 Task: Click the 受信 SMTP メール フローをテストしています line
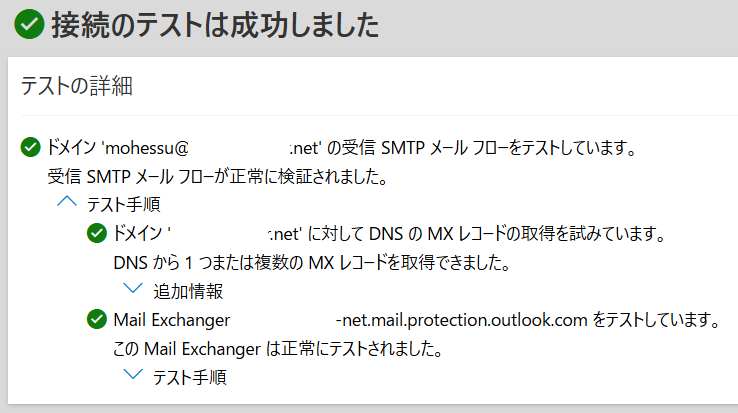342,148
